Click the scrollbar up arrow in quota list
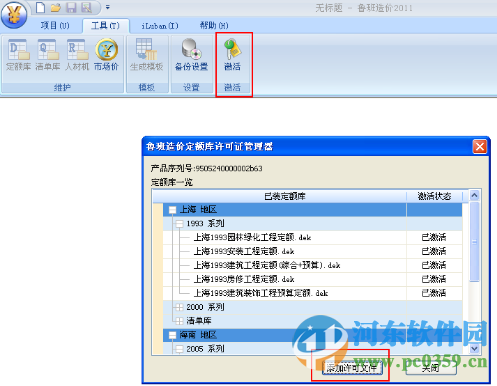 474,195
